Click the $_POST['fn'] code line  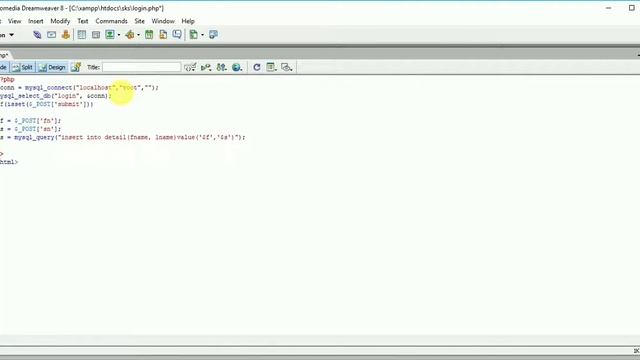(x=31, y=121)
